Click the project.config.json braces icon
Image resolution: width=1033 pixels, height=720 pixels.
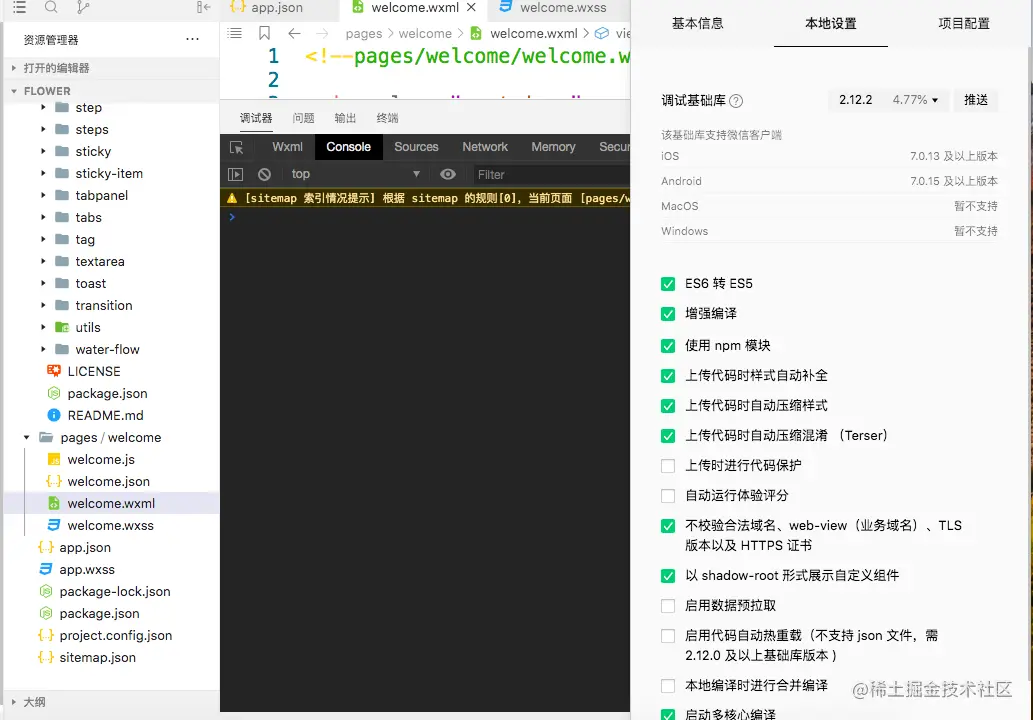coord(46,635)
